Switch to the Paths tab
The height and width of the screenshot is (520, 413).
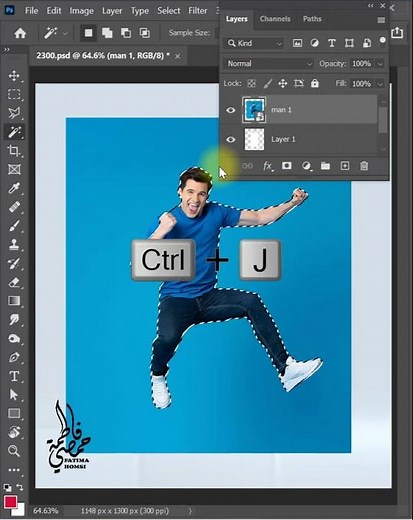point(312,19)
